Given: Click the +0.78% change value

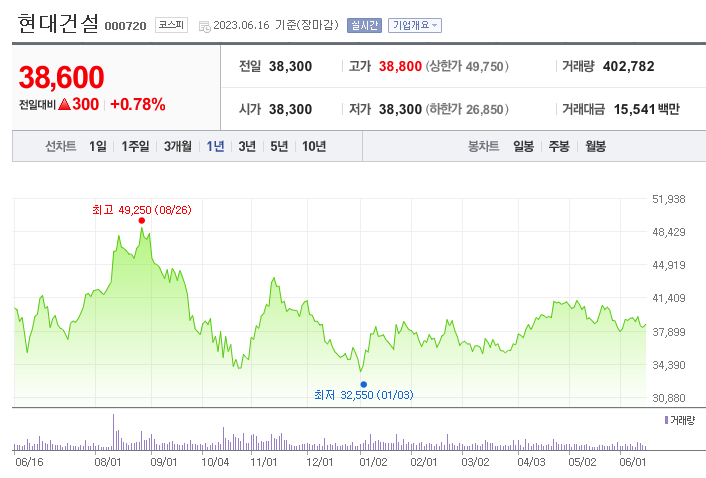Looking at the screenshot, I should (x=138, y=104).
